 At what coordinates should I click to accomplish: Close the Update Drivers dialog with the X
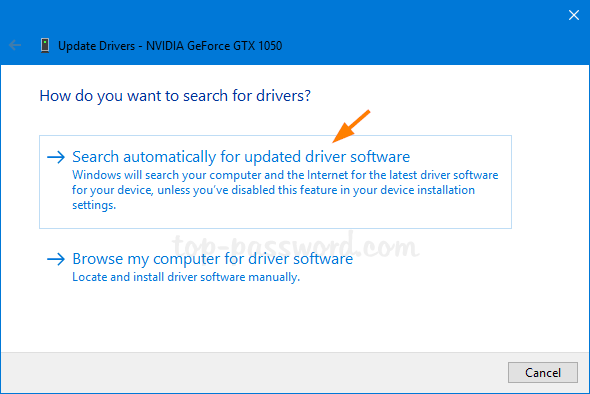click(x=573, y=15)
